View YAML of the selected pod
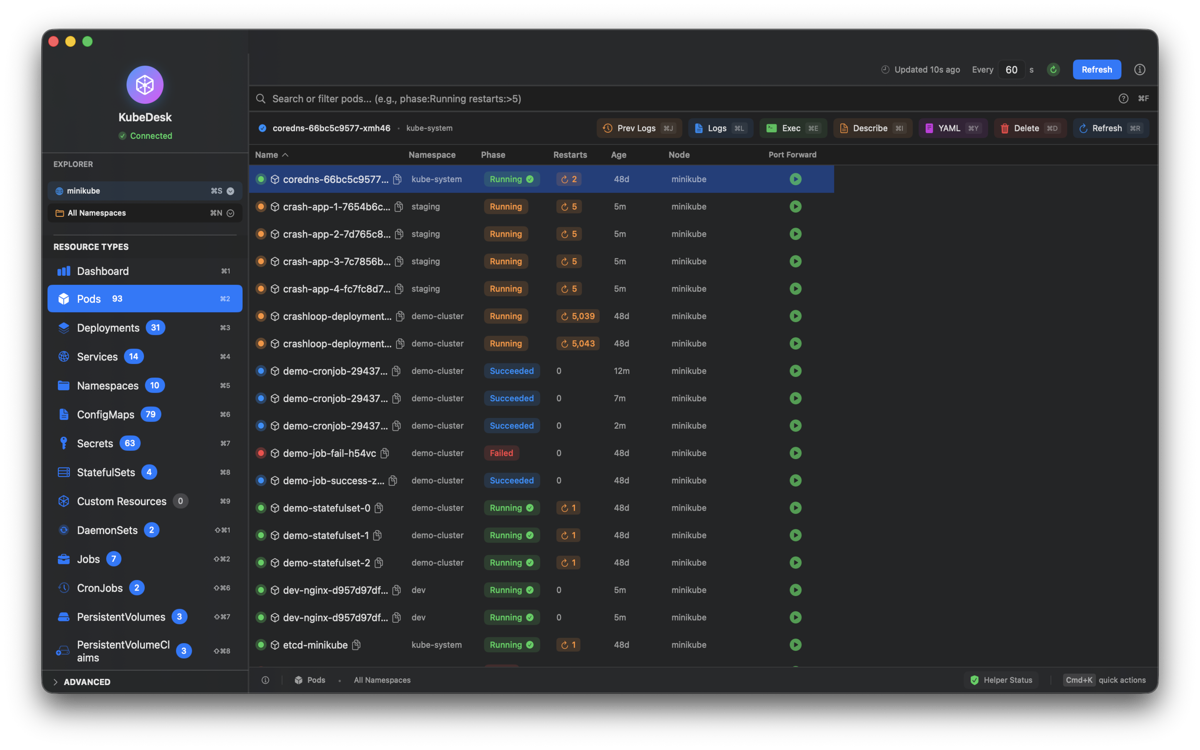 click(951, 128)
